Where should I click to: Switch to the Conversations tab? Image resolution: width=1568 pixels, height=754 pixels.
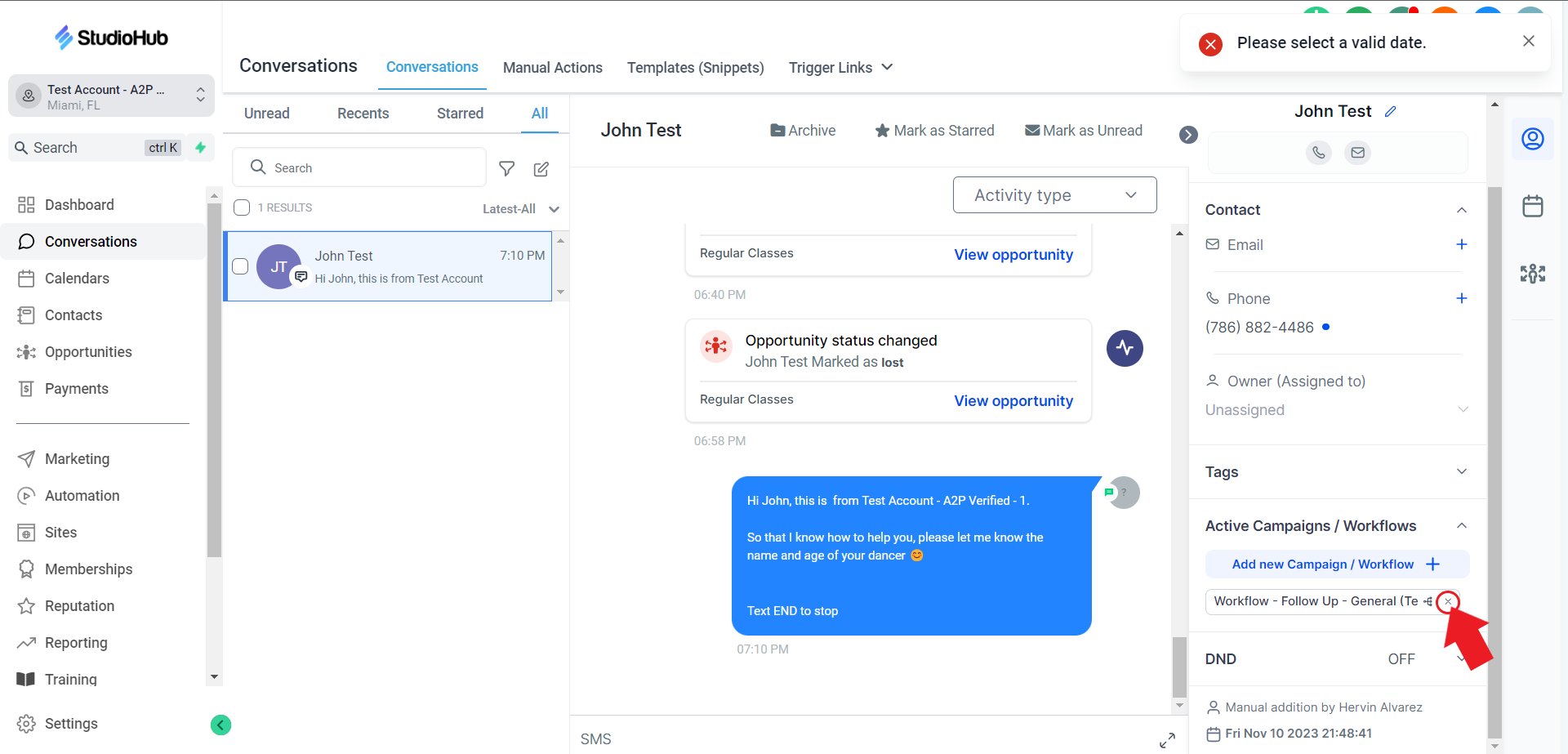click(432, 67)
